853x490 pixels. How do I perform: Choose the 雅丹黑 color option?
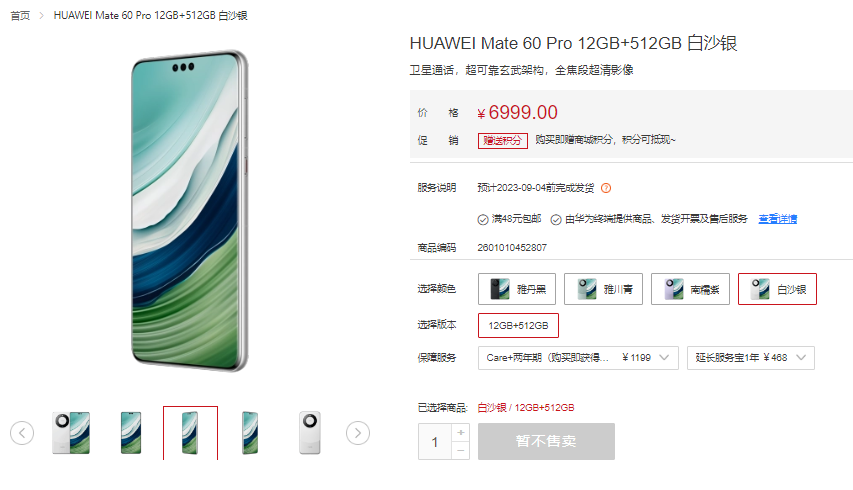pyautogui.click(x=517, y=289)
